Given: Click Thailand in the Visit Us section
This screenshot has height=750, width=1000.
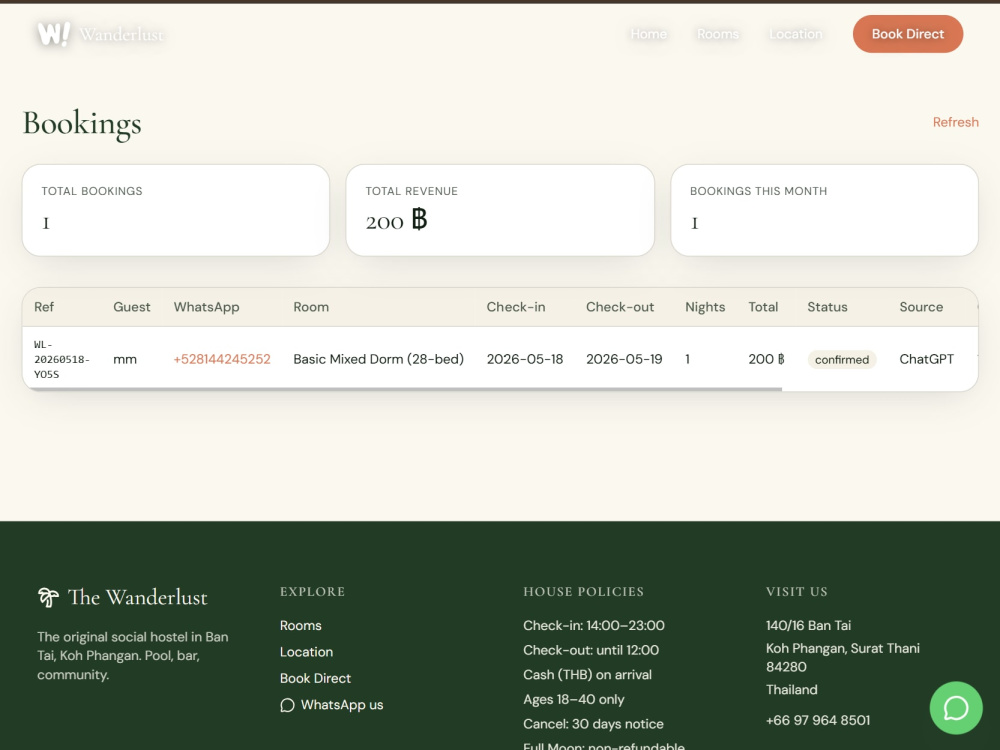Looking at the screenshot, I should pyautogui.click(x=791, y=689).
